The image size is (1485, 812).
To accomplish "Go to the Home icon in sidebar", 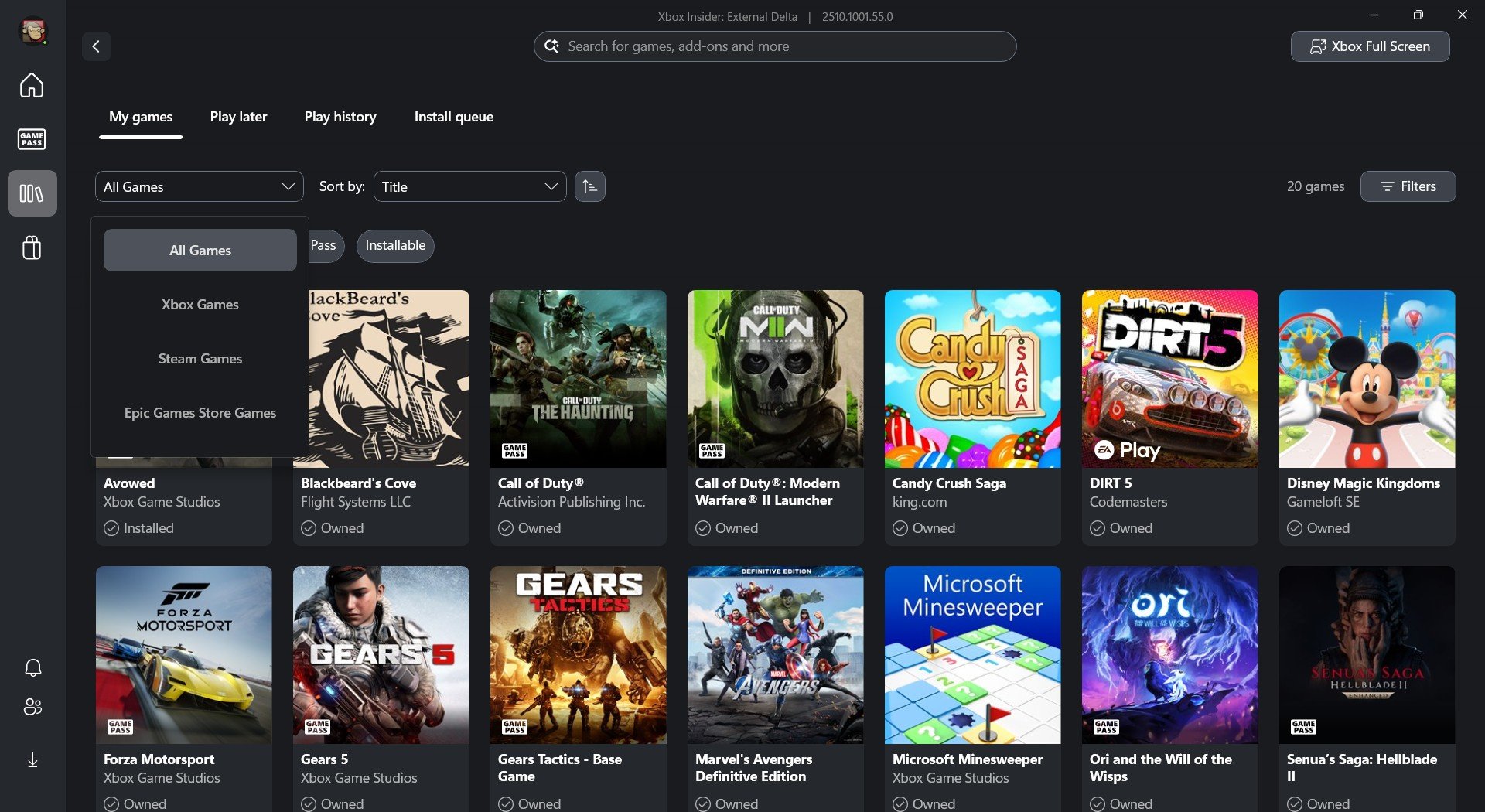I will (32, 85).
